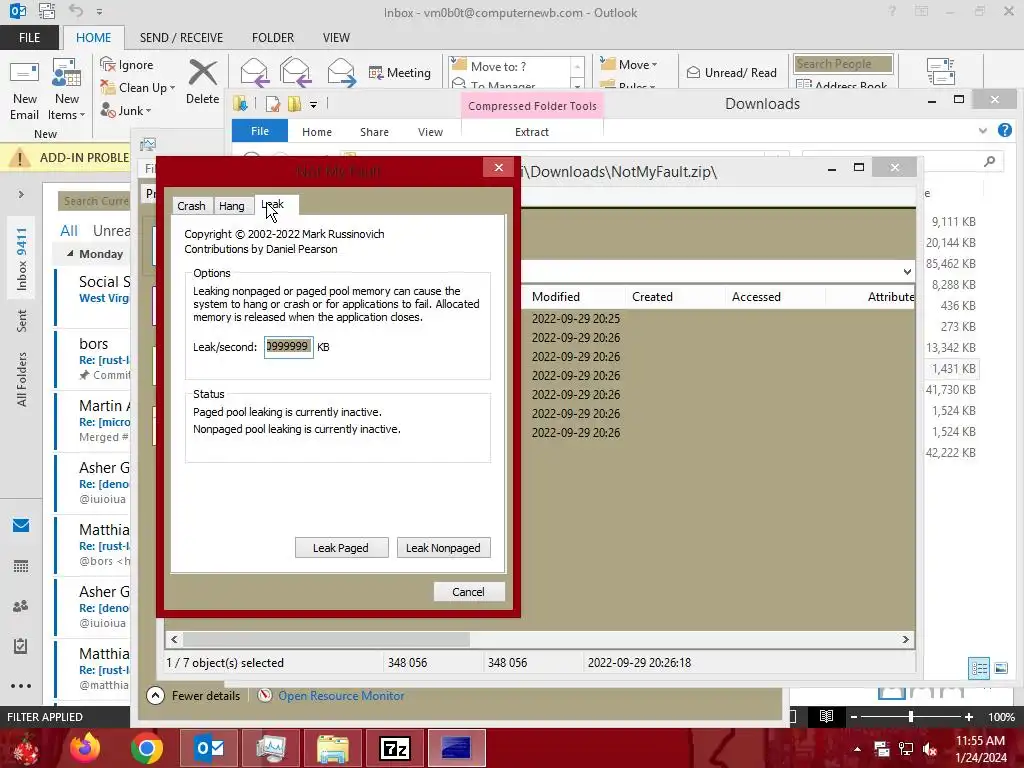Screen dimensions: 1024x768
Task: Click the Leak Nonpaged button
Action: point(443,548)
